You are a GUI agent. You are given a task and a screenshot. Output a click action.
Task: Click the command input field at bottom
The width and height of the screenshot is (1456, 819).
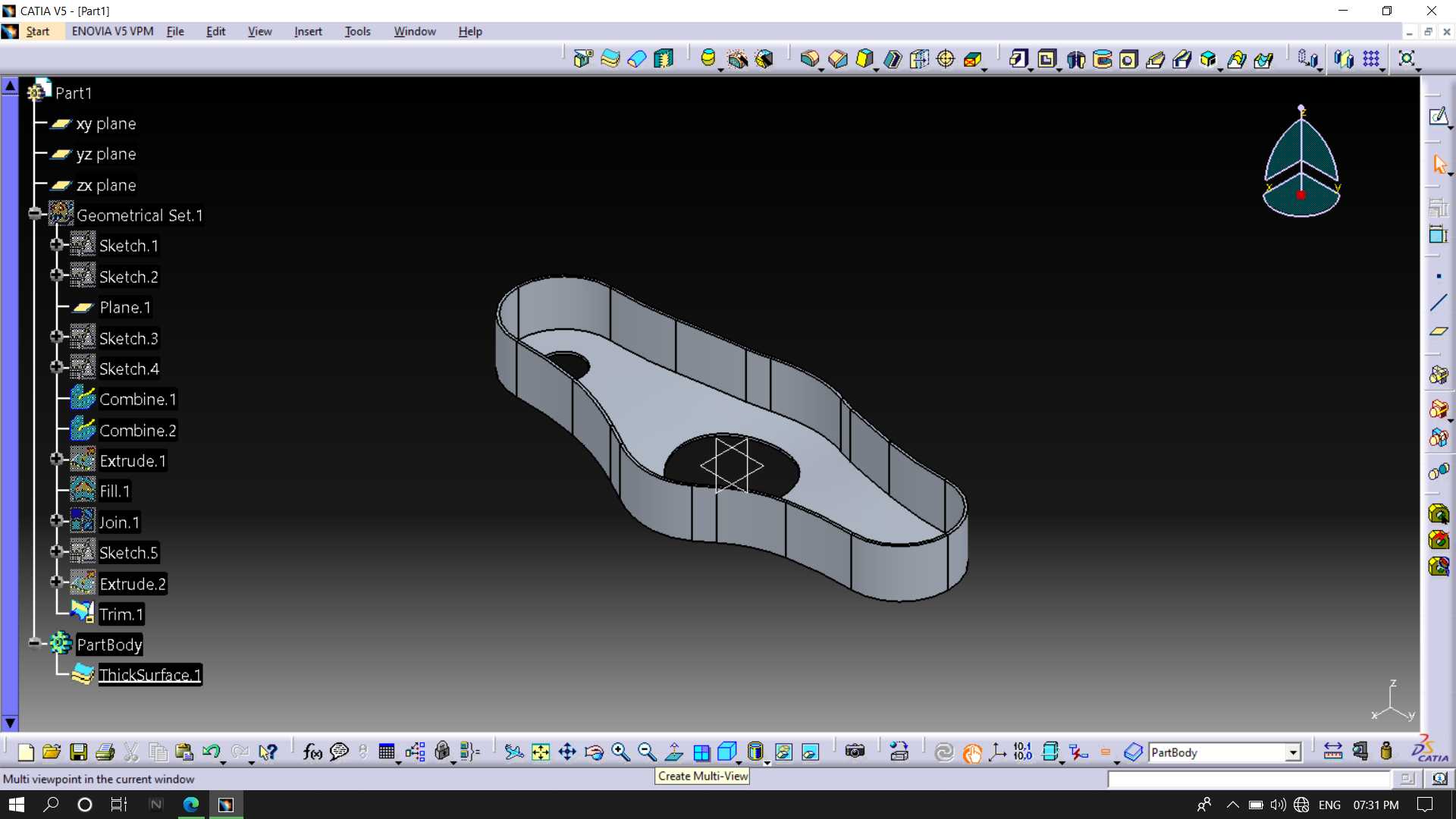[1249, 779]
